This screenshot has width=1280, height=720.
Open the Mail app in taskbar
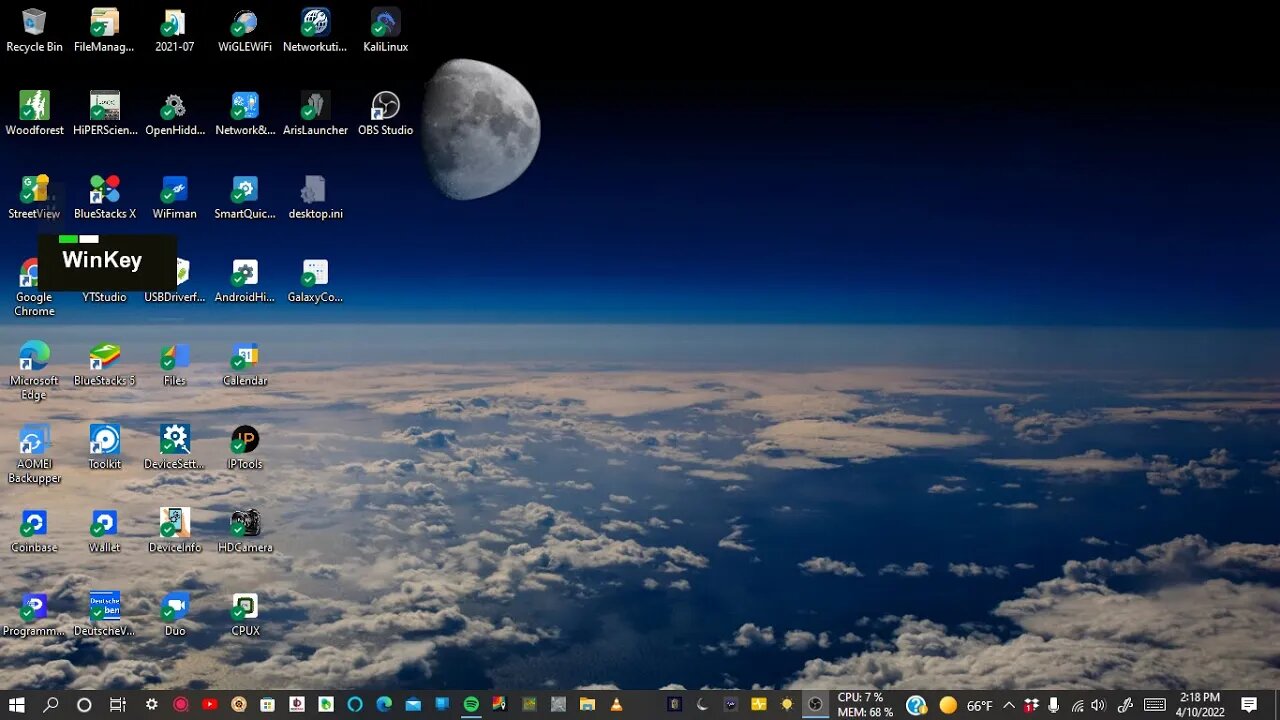413,705
